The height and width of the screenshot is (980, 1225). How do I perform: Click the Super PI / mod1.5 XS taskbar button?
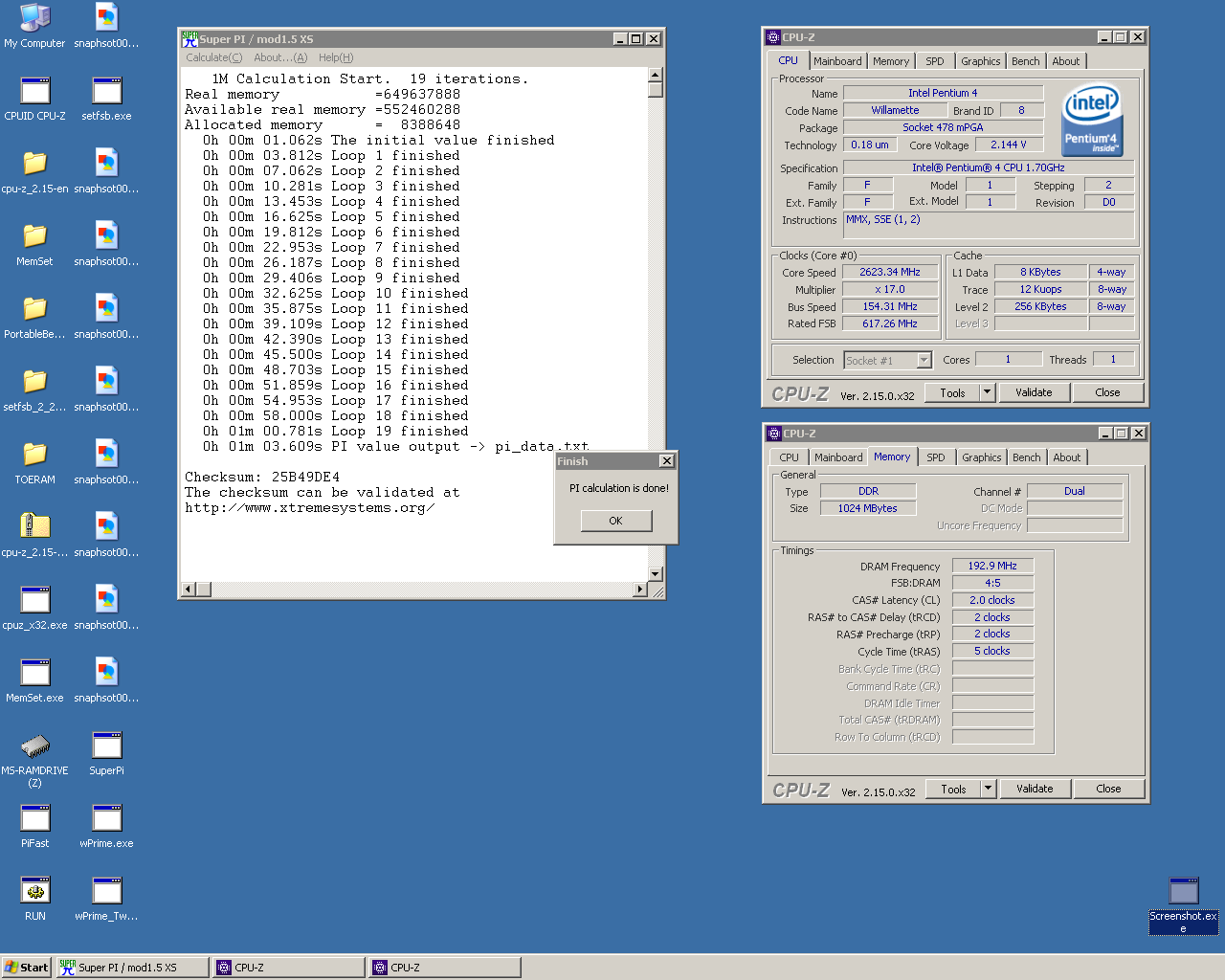(x=132, y=968)
